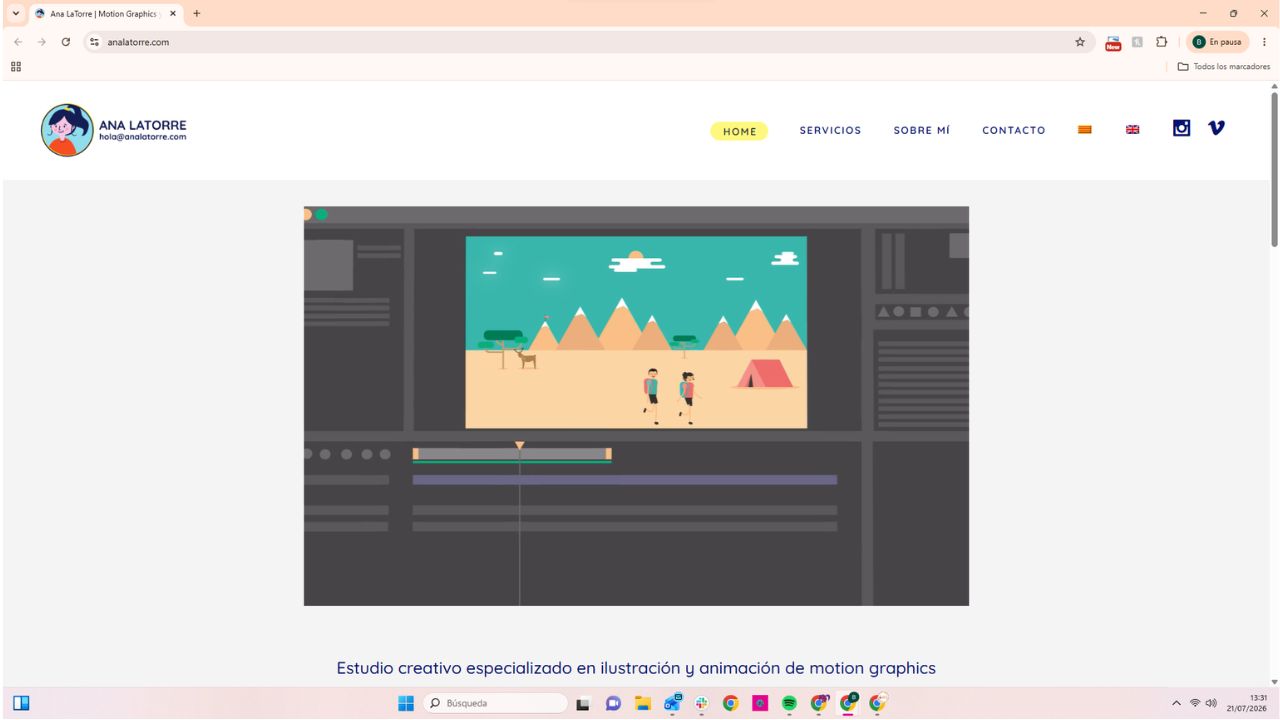Screen dimensions: 1280x720
Task: Open the Extensions puzzle icon
Action: click(1162, 42)
